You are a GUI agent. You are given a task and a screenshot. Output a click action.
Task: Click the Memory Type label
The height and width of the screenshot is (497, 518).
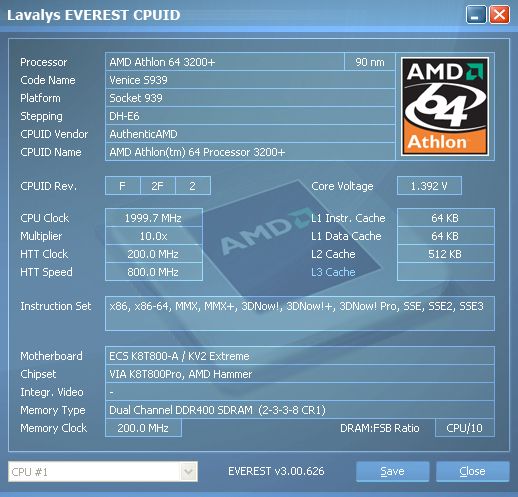(x=53, y=410)
